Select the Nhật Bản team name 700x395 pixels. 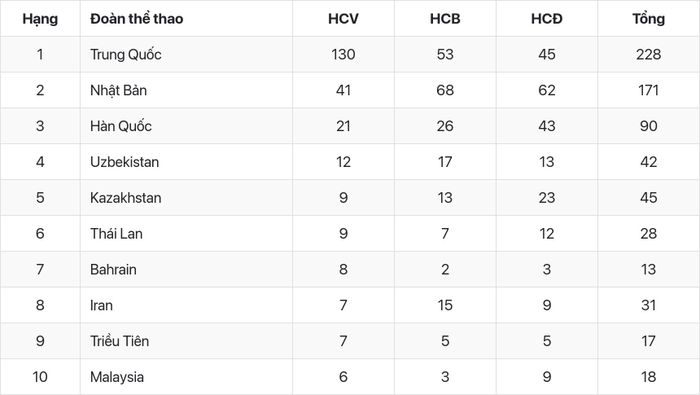pos(118,90)
